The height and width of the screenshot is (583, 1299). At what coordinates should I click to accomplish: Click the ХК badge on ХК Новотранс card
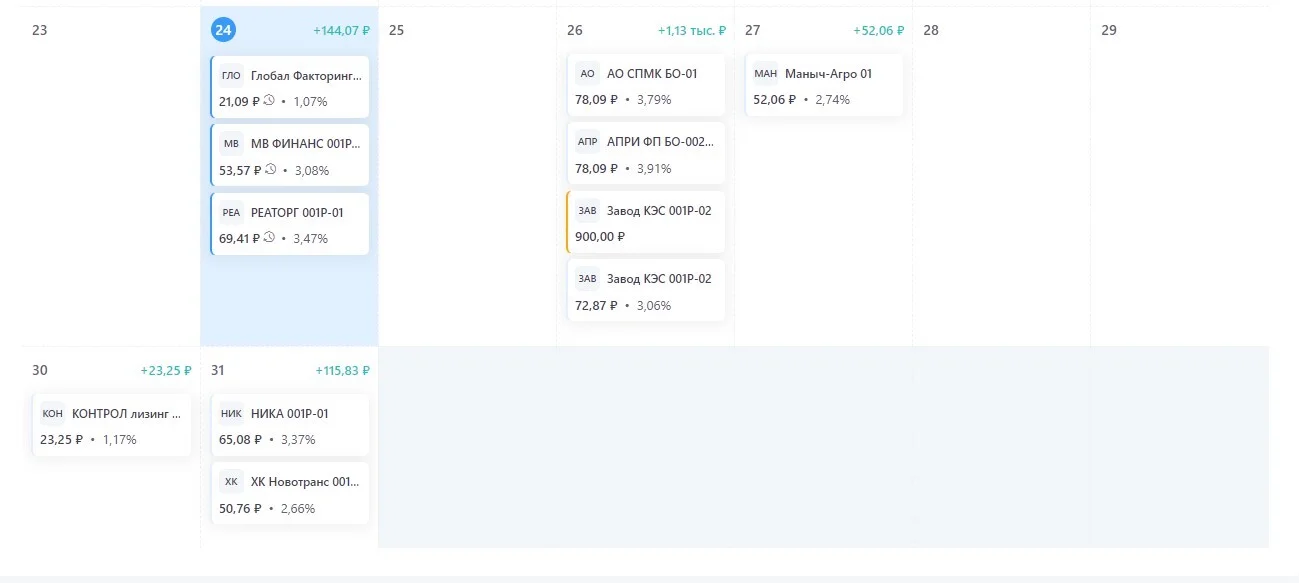[231, 482]
